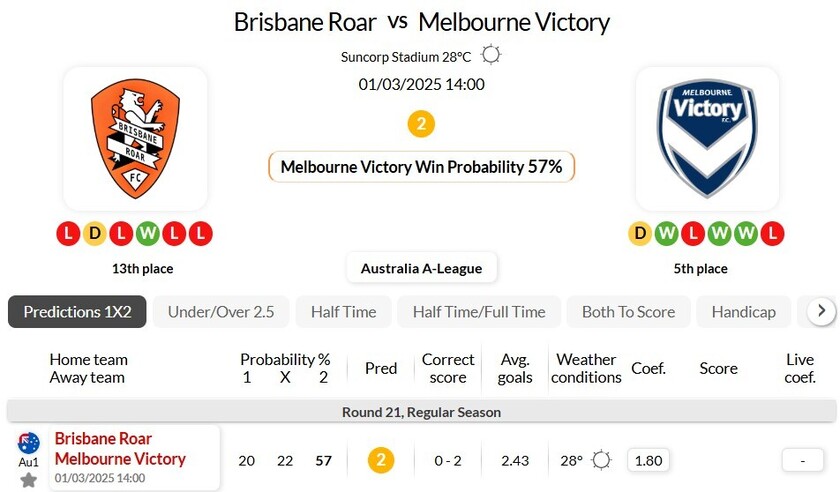Click the favorite star icon under Au1
Image resolution: width=840 pixels, height=492 pixels.
pos(28,480)
